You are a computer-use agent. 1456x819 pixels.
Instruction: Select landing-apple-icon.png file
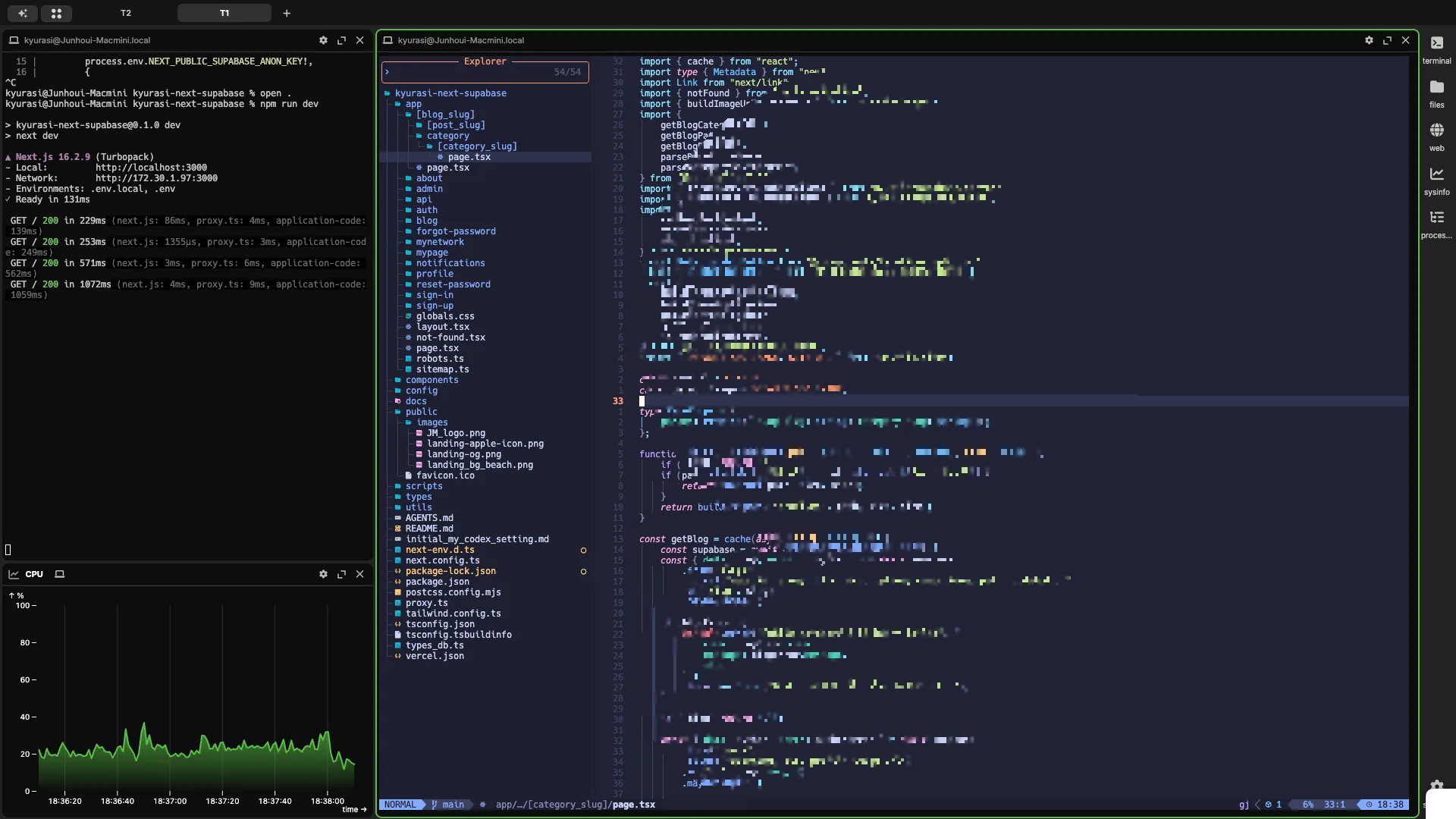(485, 444)
